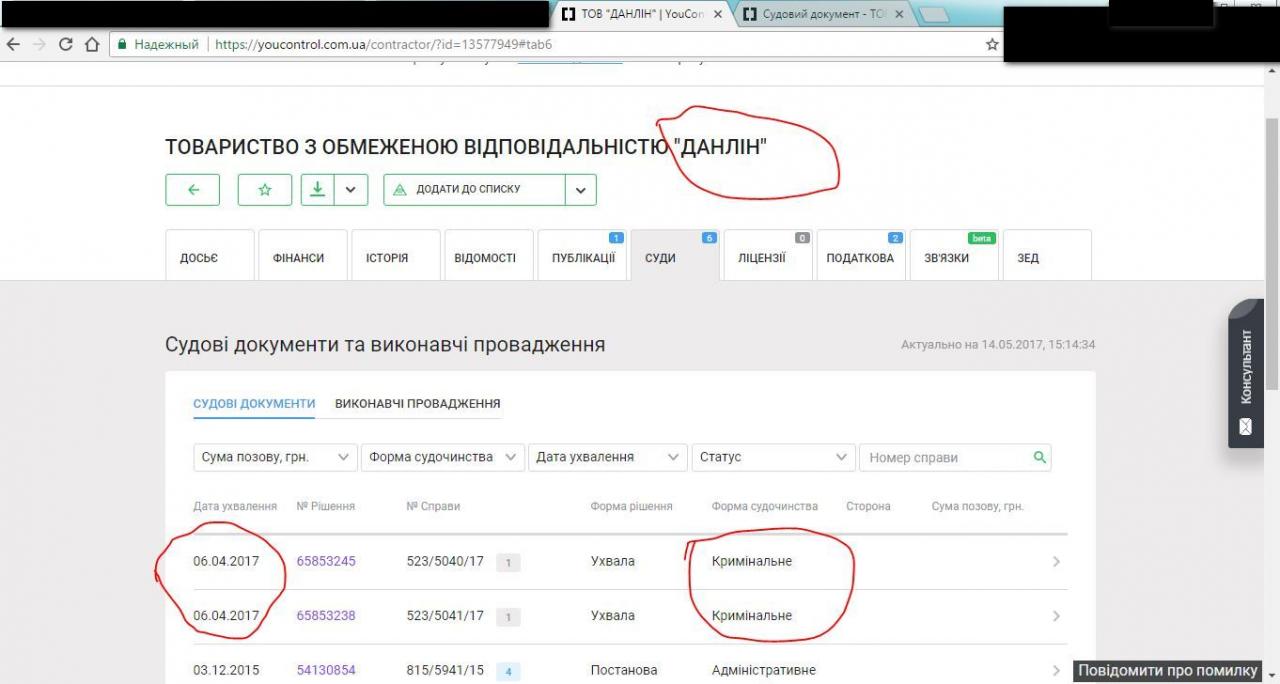The width and height of the screenshot is (1280, 684).
Task: Open browser home page icon
Action: coord(92,44)
